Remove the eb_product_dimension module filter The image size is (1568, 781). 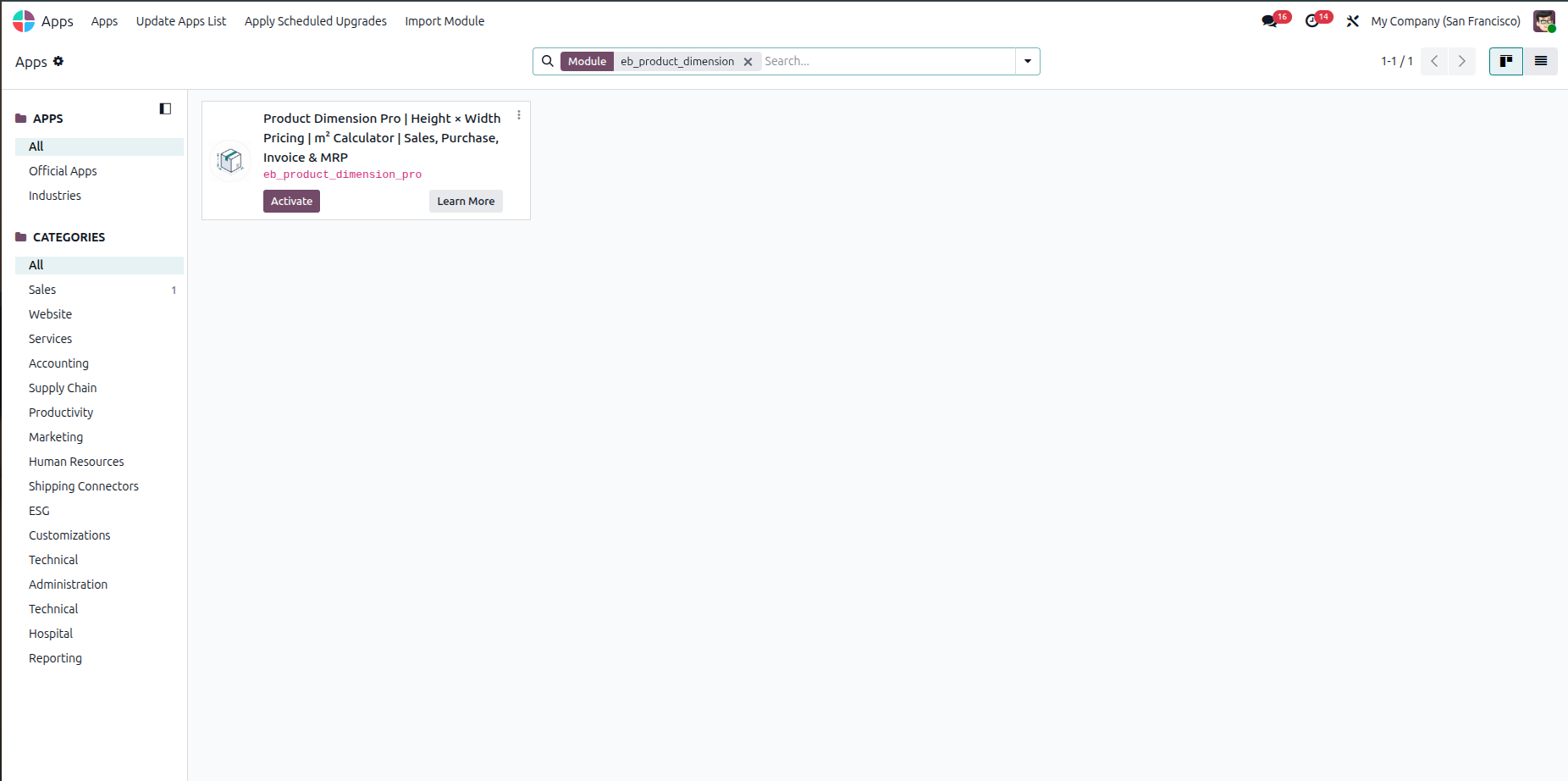click(748, 62)
